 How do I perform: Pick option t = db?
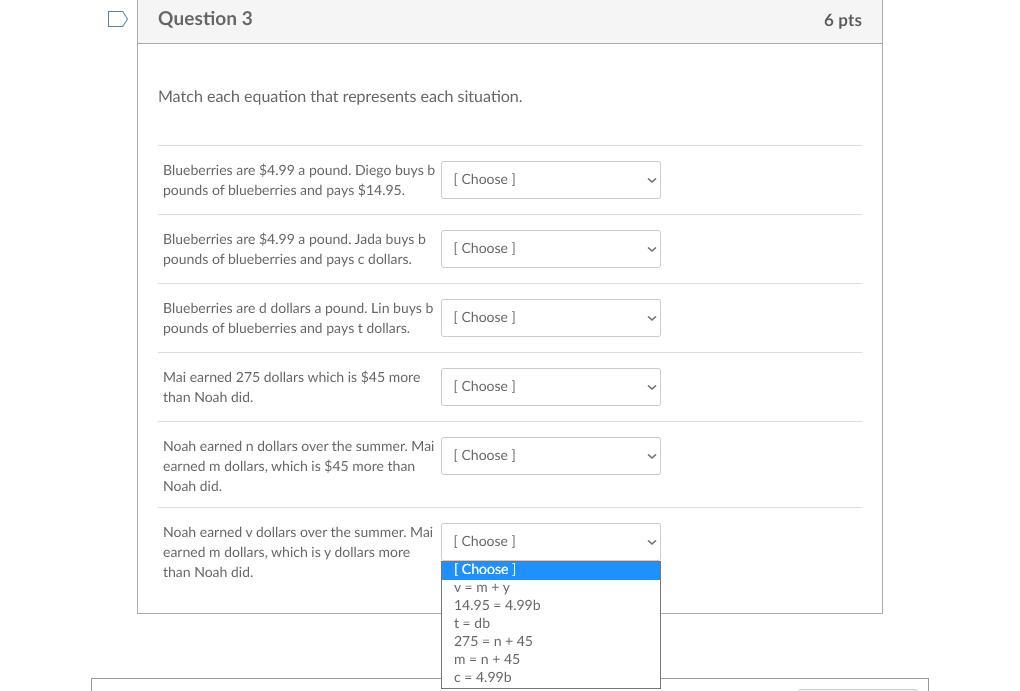[x=472, y=624]
